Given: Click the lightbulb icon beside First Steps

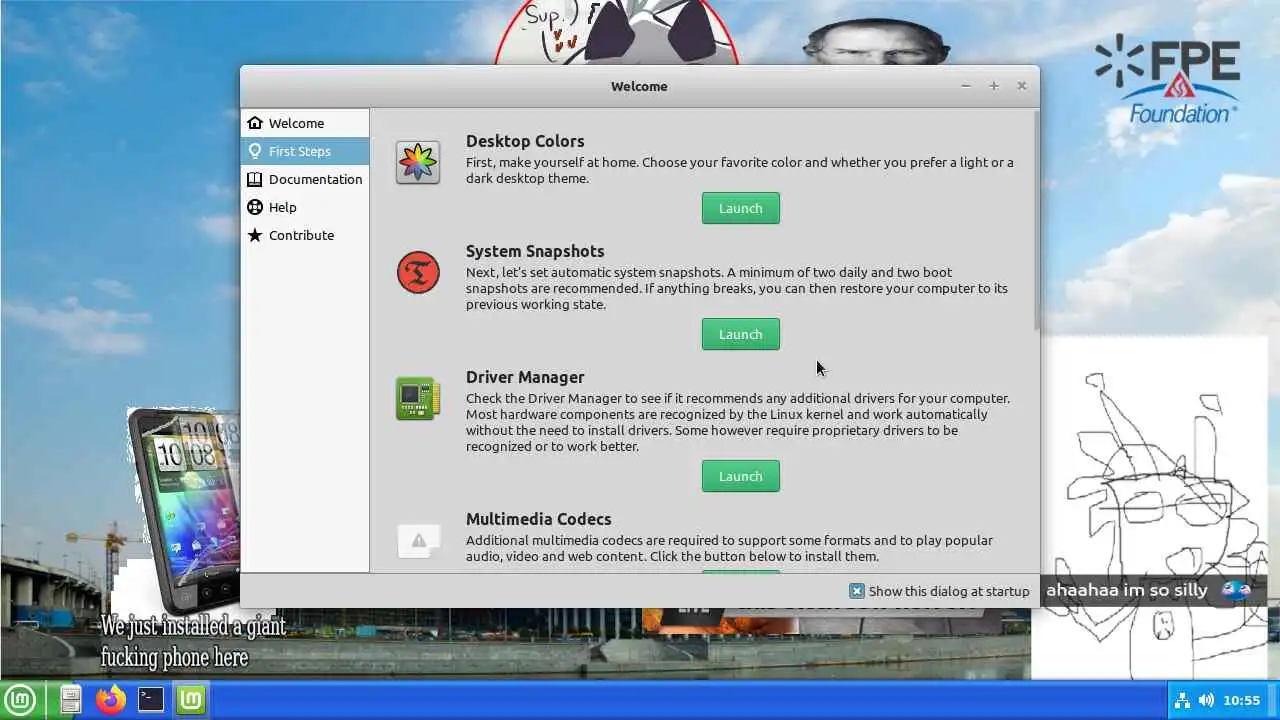Looking at the screenshot, I should click(255, 151).
